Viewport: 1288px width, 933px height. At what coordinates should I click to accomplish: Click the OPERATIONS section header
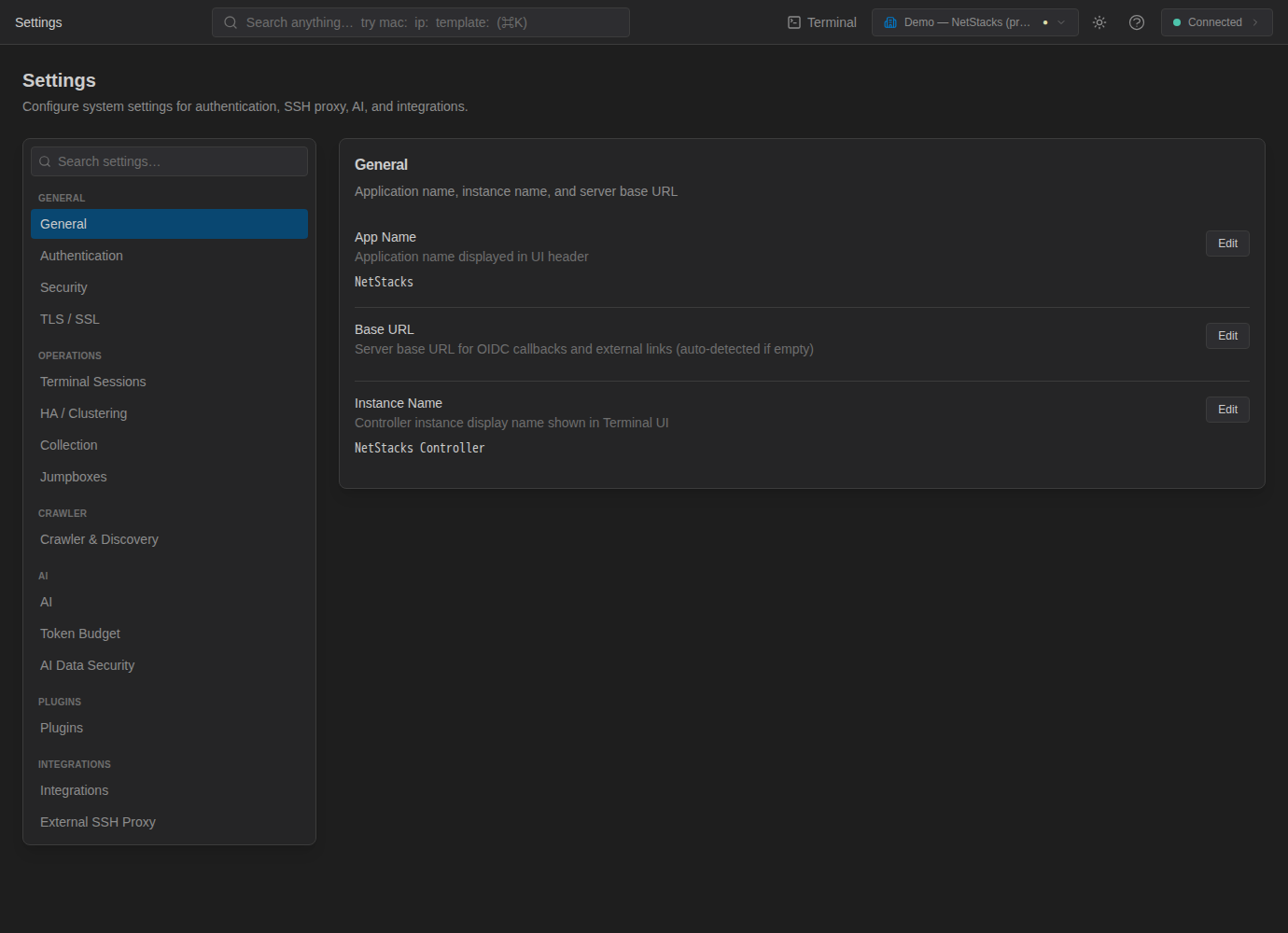coord(70,355)
